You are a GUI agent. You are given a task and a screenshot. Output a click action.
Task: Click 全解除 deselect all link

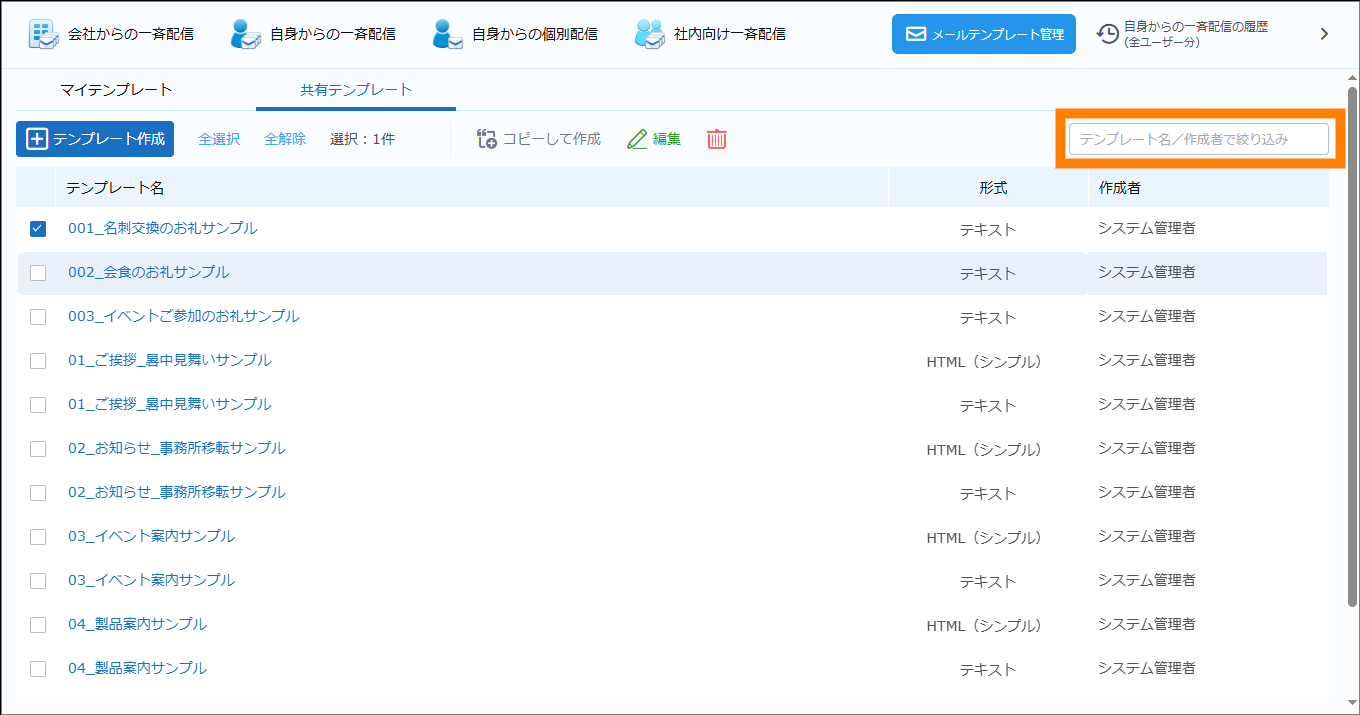point(285,140)
